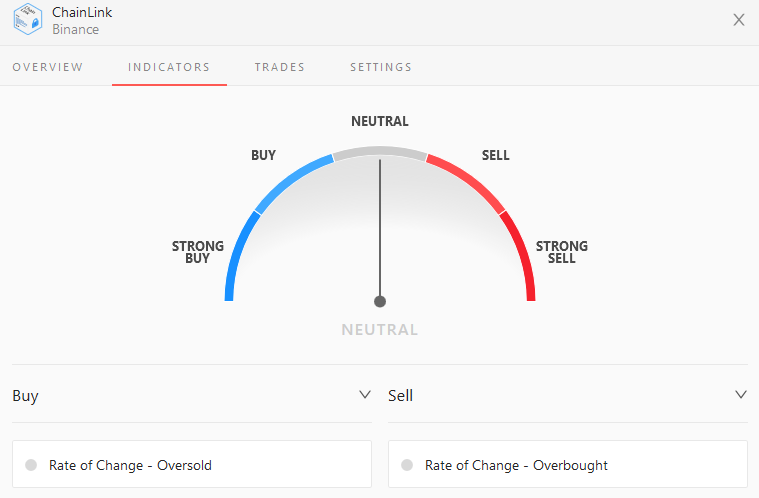Click the grey Neutral arc at gauge top

(380, 151)
